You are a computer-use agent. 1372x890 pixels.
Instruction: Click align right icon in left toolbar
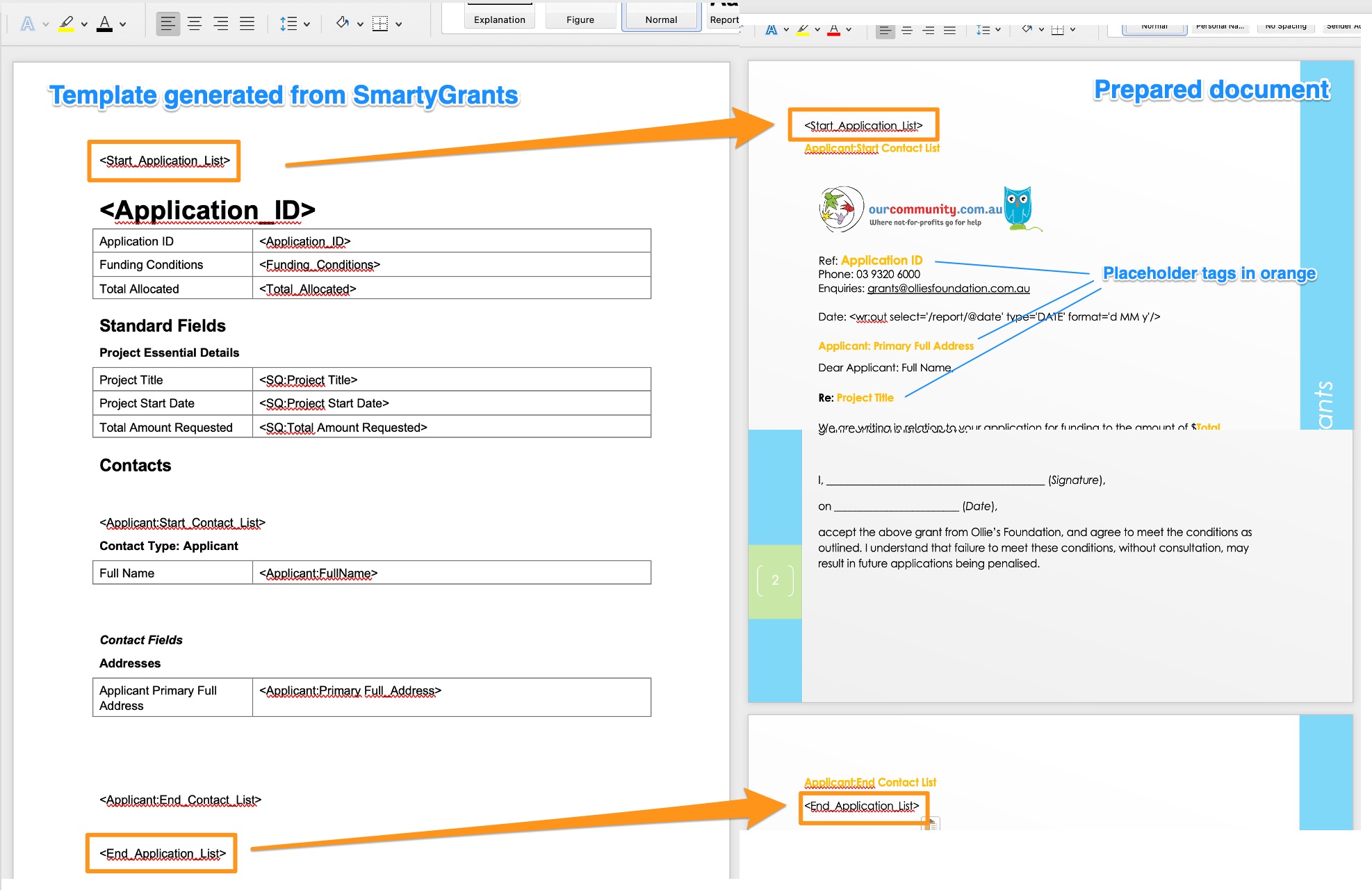[x=221, y=24]
